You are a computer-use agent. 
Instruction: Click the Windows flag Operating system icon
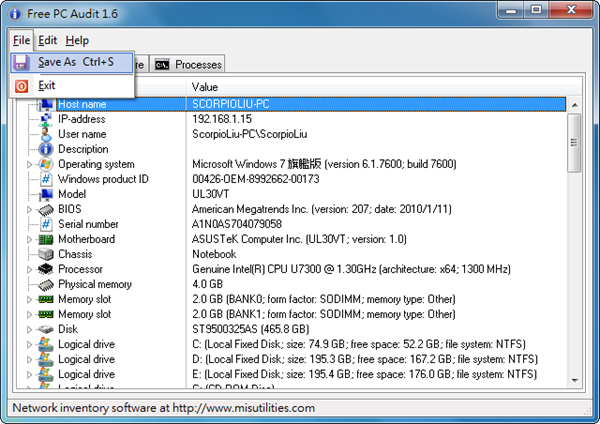coord(46,164)
